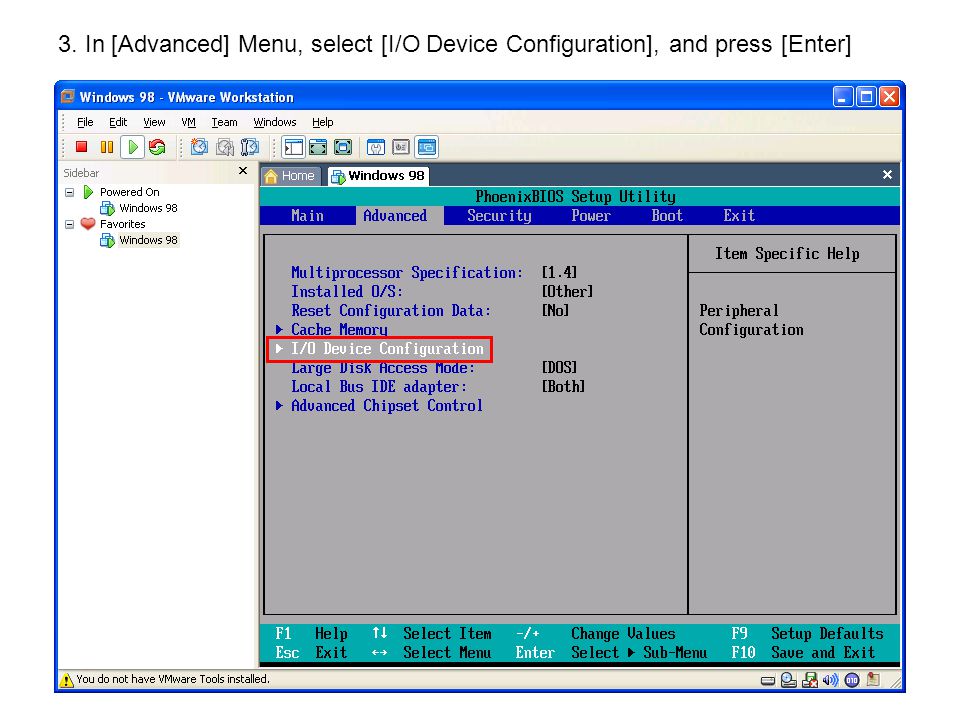This screenshot has height=720, width=960.
Task: Click the Item Specific Help heading
Action: click(787, 253)
